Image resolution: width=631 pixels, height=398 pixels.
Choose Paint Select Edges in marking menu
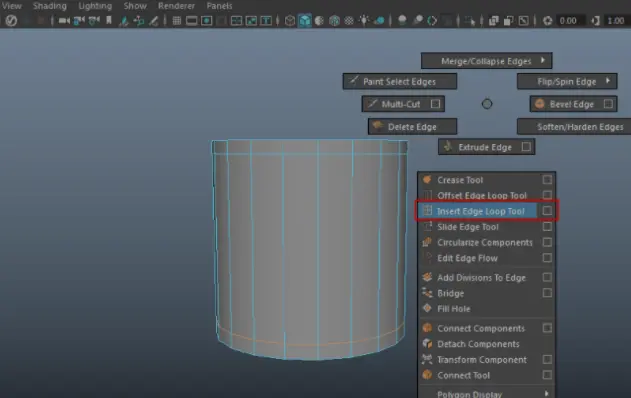tap(400, 82)
